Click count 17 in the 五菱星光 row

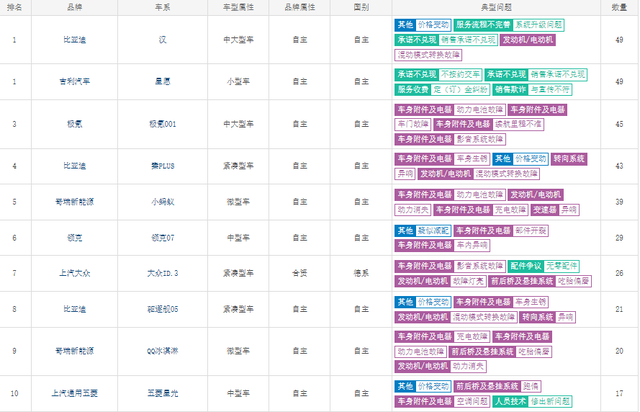pyautogui.click(x=619, y=393)
